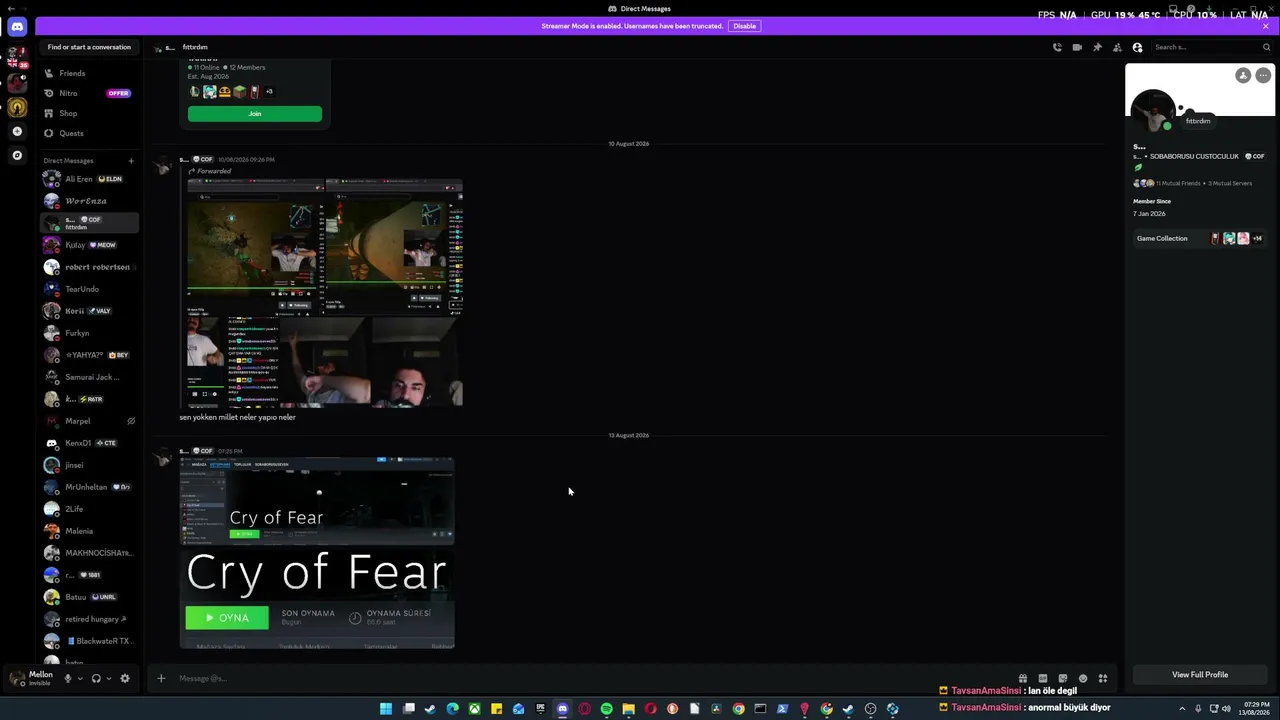Open the Discover servers compass icon
The height and width of the screenshot is (720, 1280).
[x=17, y=155]
